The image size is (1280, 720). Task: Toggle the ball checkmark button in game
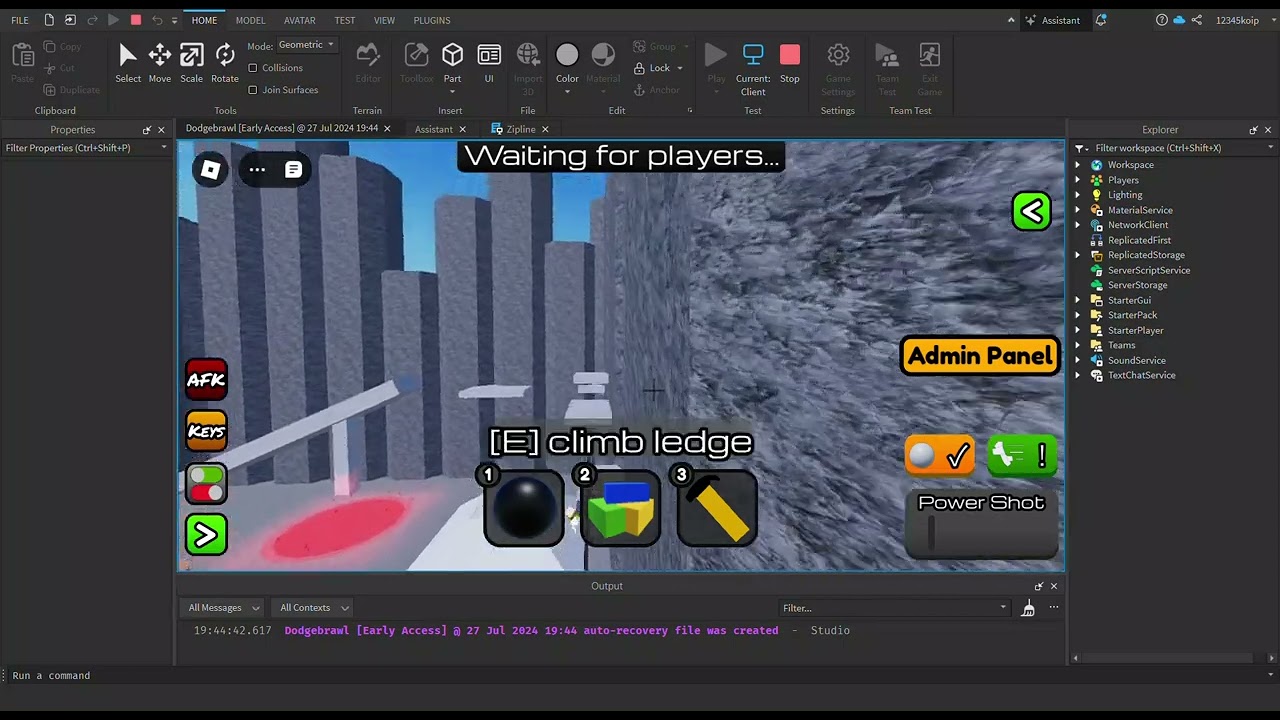(x=939, y=455)
